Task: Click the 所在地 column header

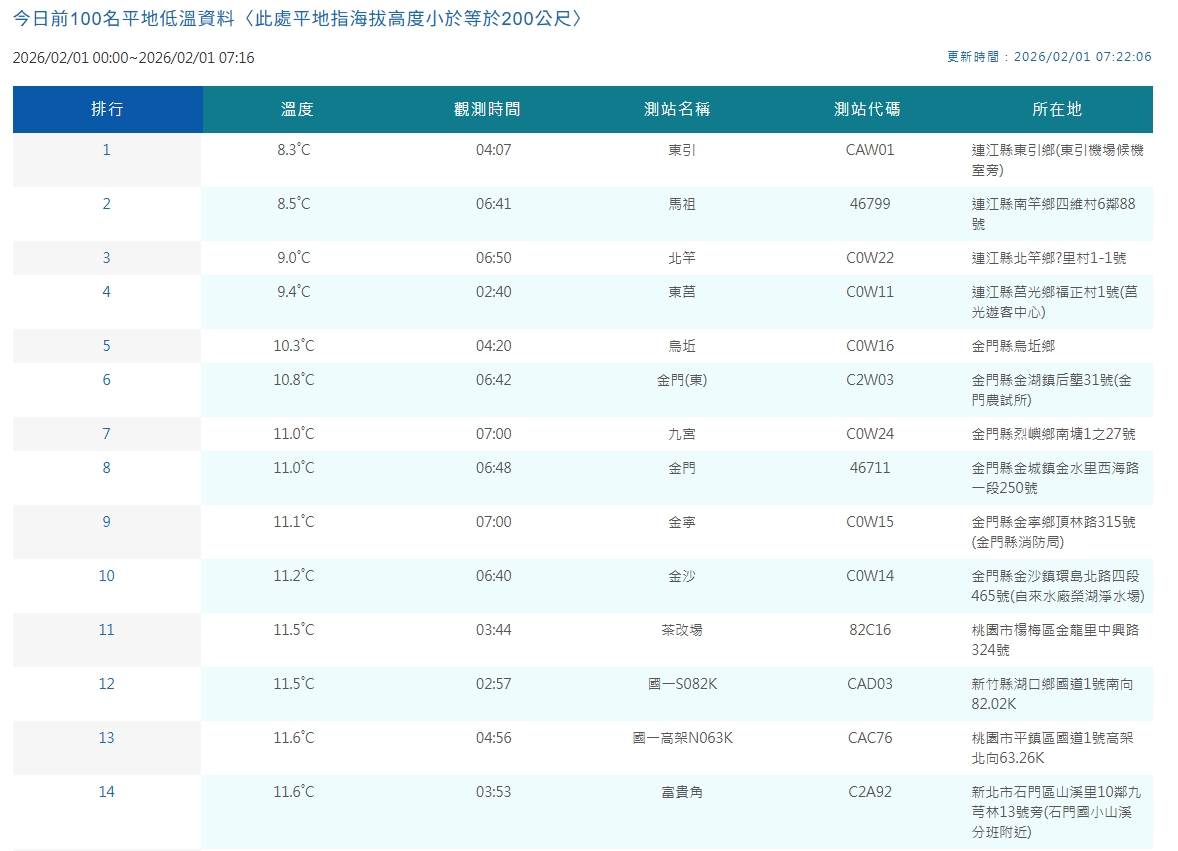Action: (1058, 110)
